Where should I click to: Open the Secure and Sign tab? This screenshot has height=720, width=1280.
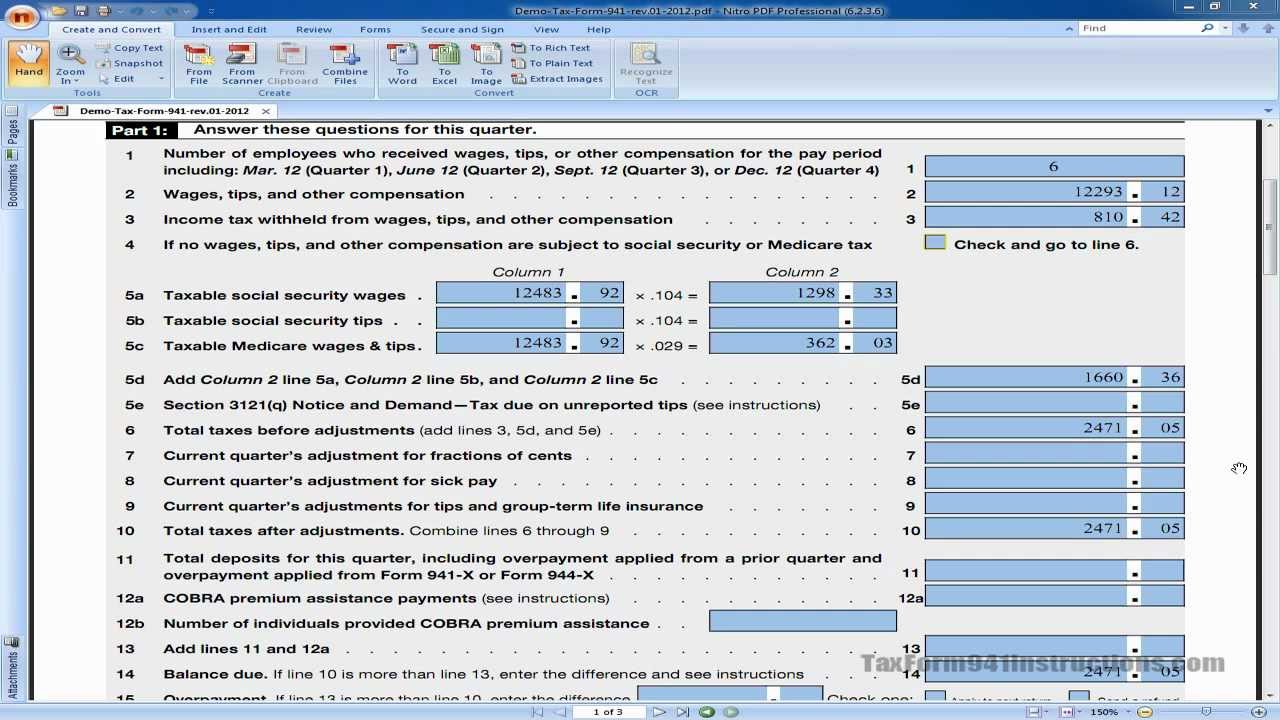pos(462,29)
